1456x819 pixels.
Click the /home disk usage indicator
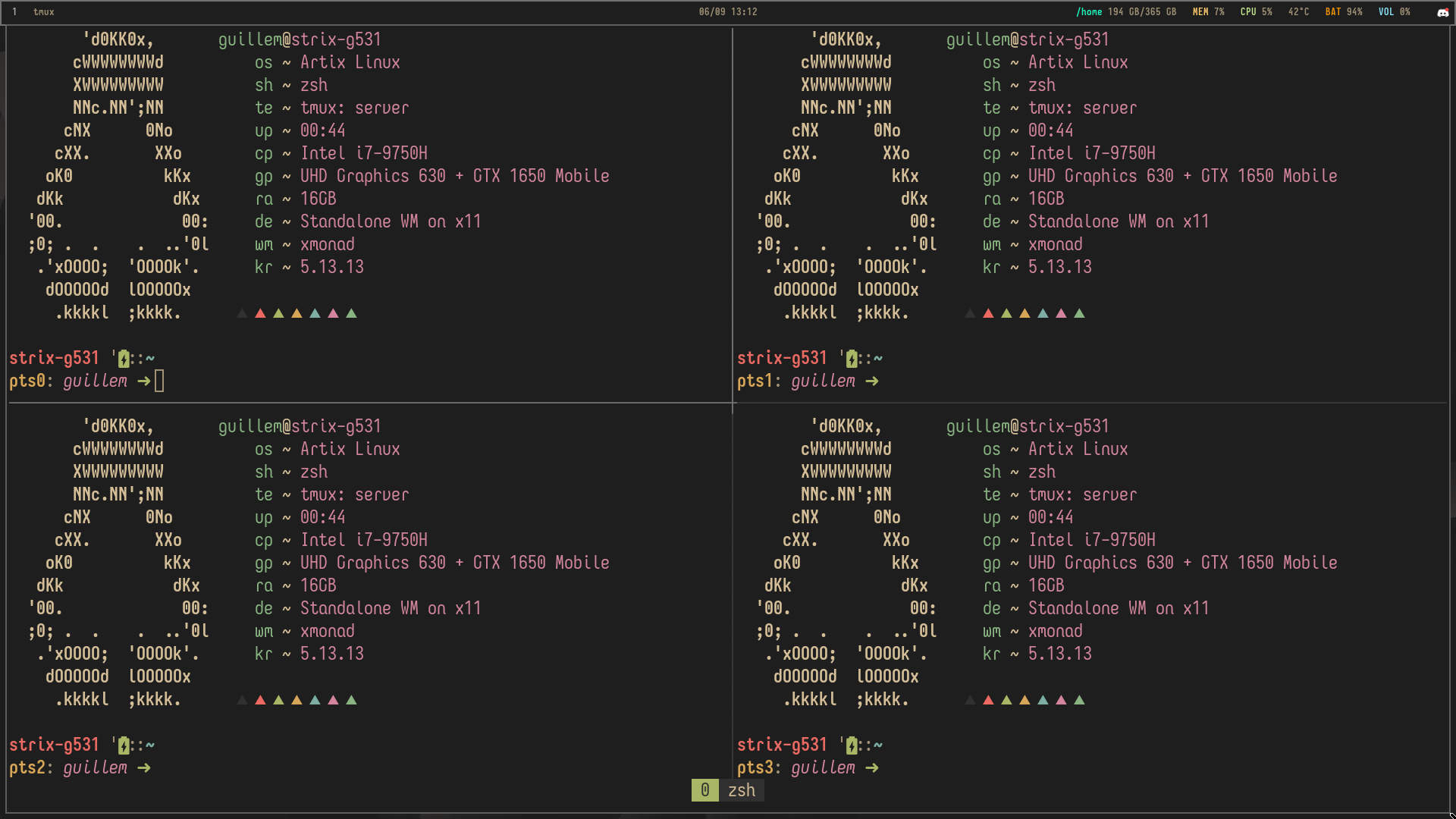pos(1126,12)
